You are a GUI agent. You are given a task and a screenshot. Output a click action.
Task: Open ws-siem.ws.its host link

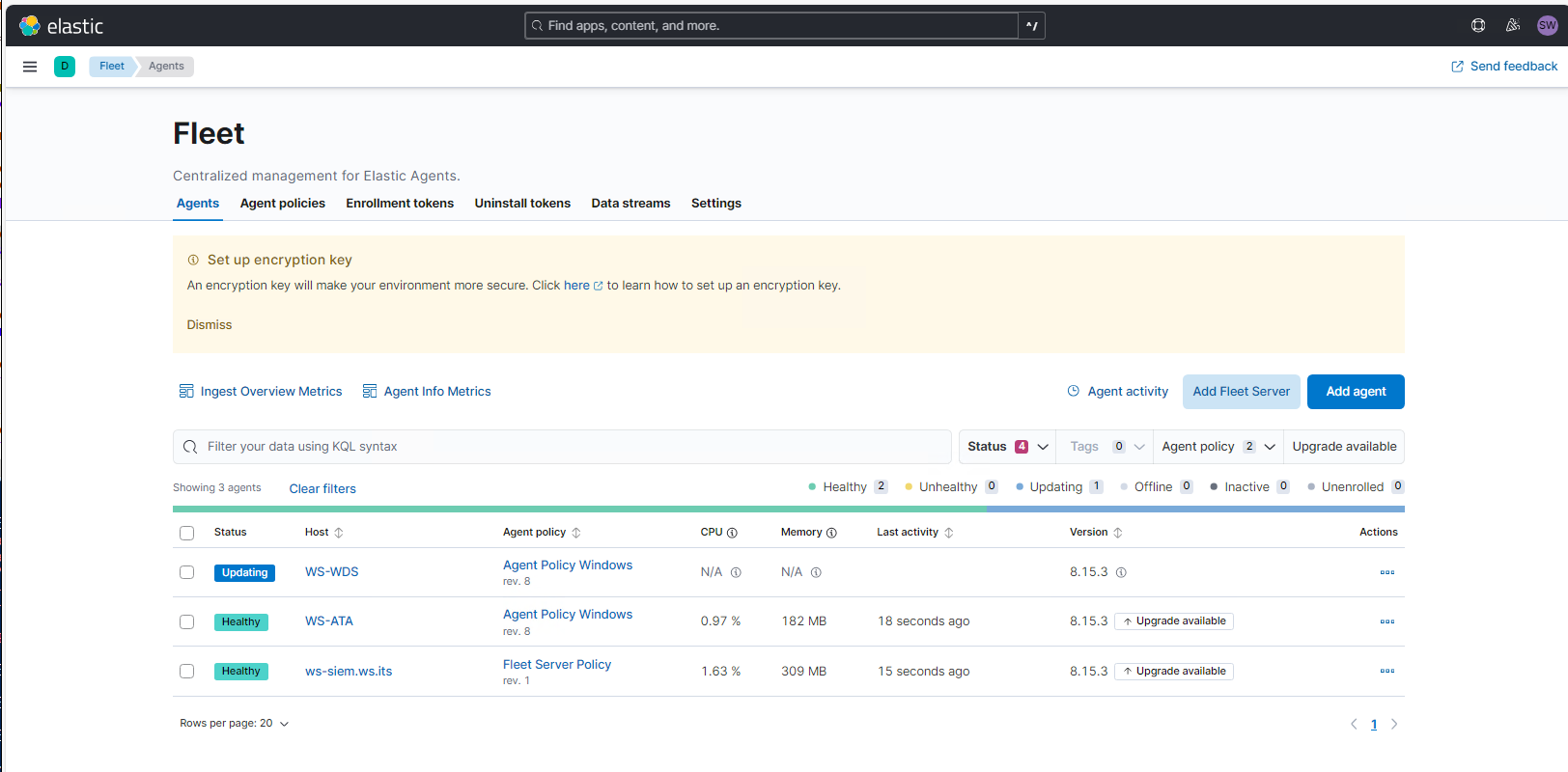(349, 672)
